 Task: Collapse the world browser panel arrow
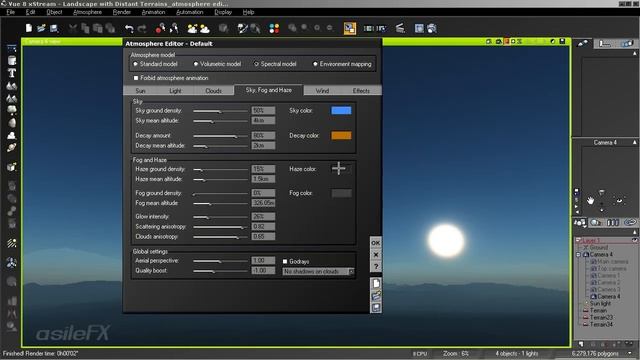pos(635,232)
